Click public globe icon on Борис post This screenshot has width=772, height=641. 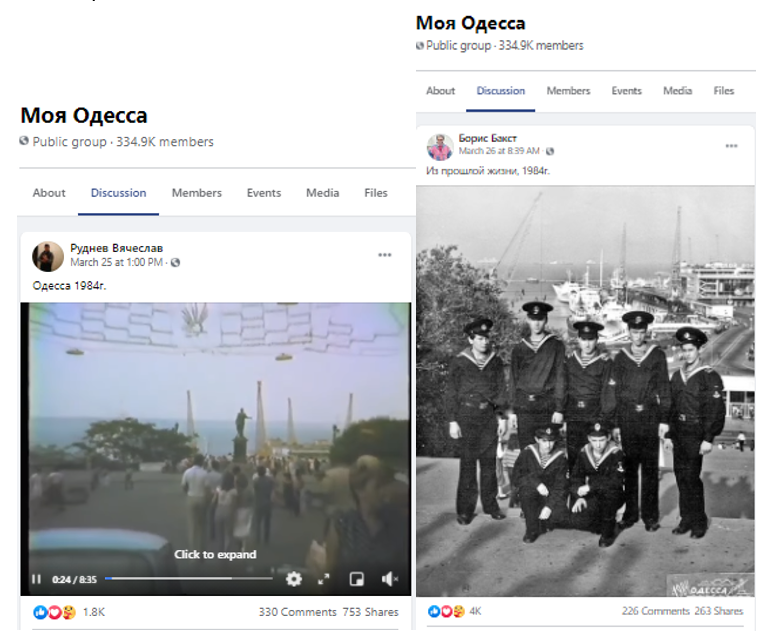pyautogui.click(x=550, y=151)
